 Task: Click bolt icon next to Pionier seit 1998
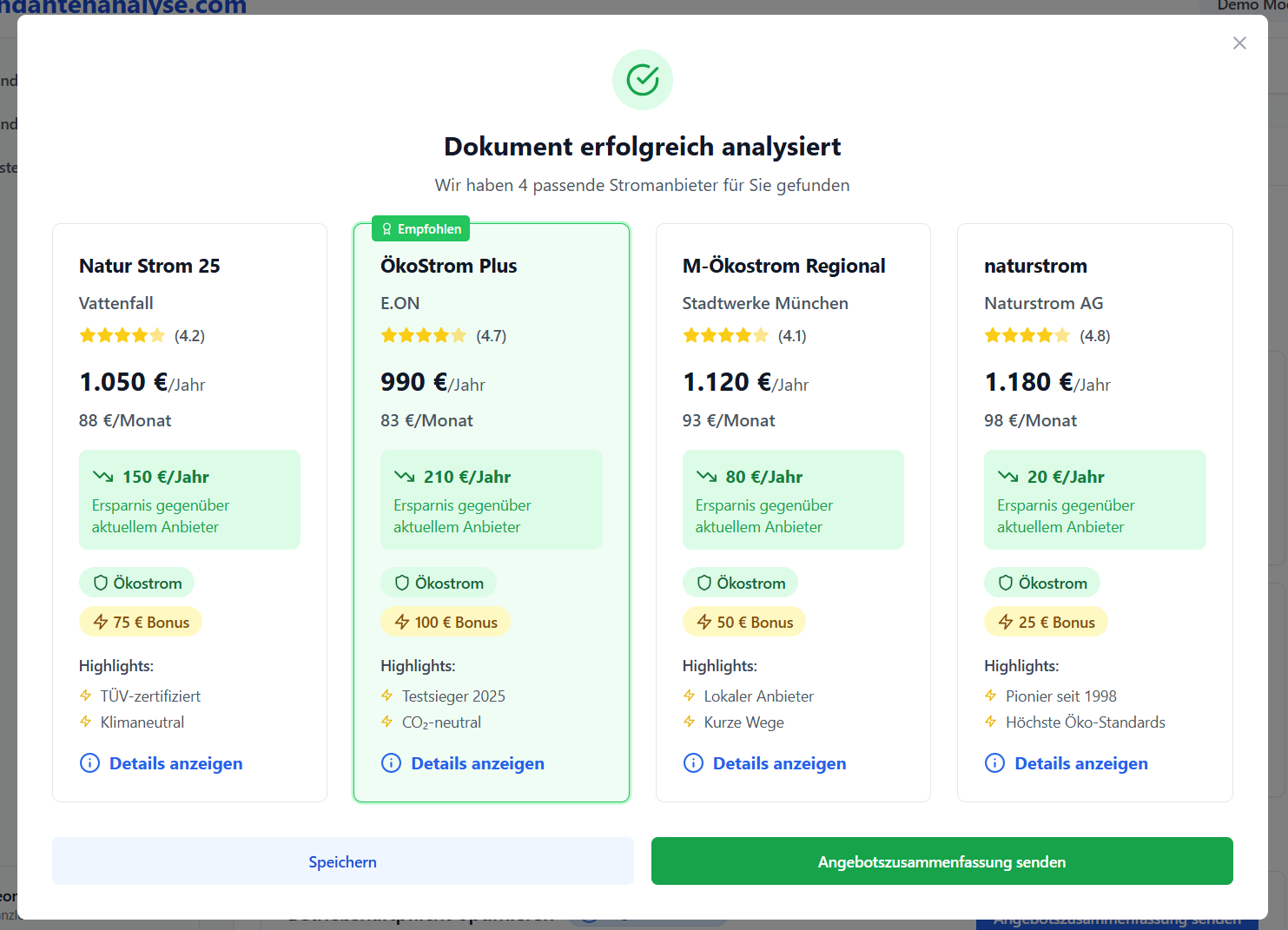point(990,696)
